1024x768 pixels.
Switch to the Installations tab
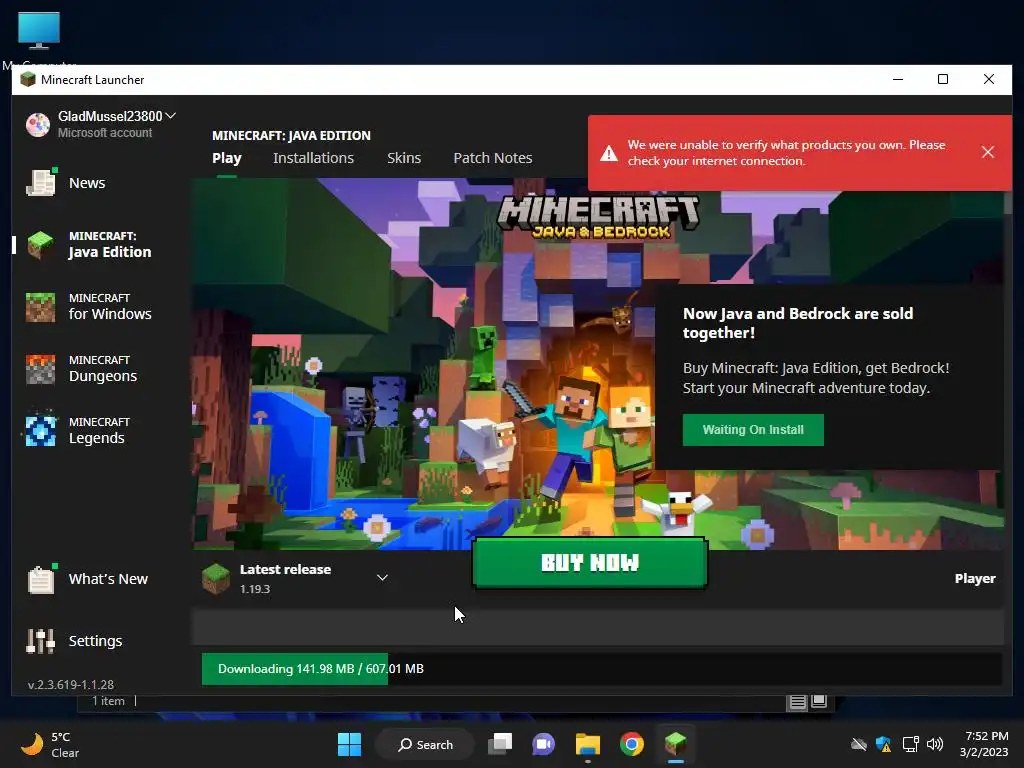point(313,158)
